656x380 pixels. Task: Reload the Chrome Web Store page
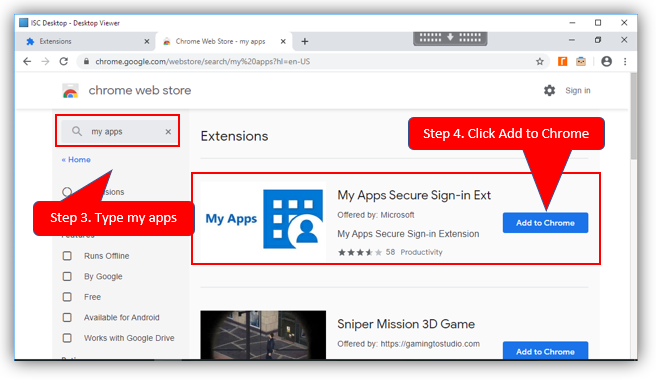pyautogui.click(x=64, y=62)
